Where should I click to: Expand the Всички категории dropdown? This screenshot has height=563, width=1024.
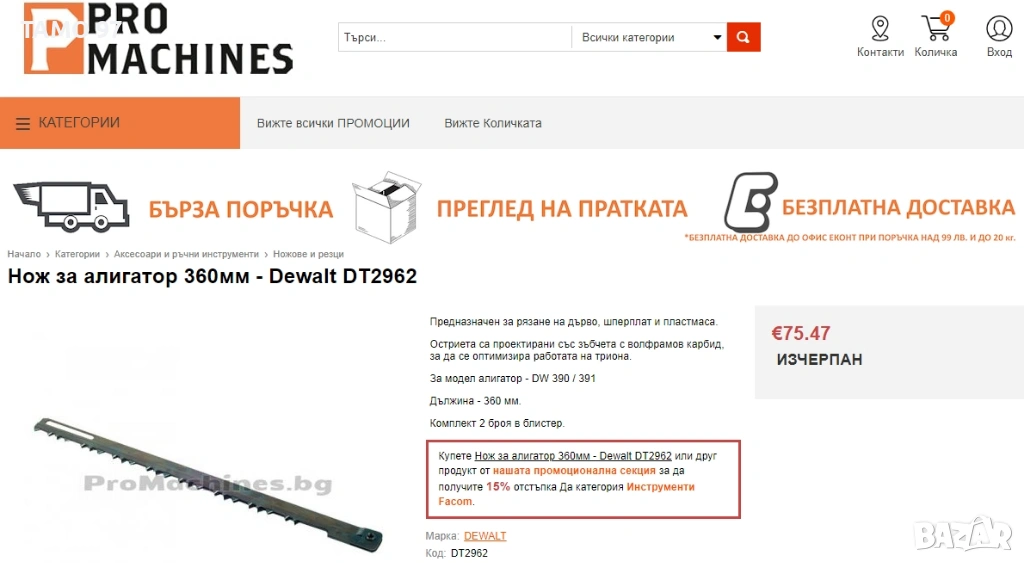point(650,37)
